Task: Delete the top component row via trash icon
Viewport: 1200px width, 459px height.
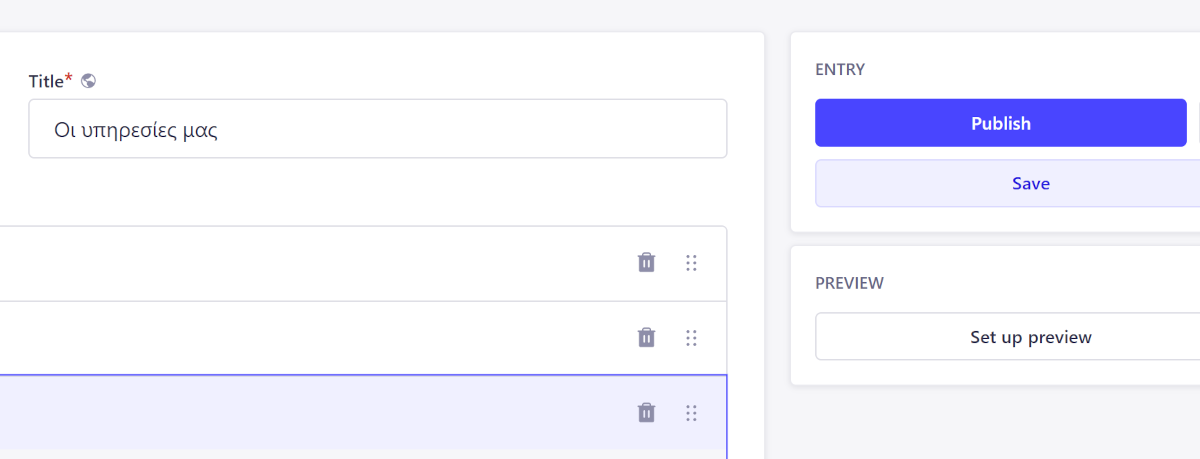Action: (x=647, y=262)
